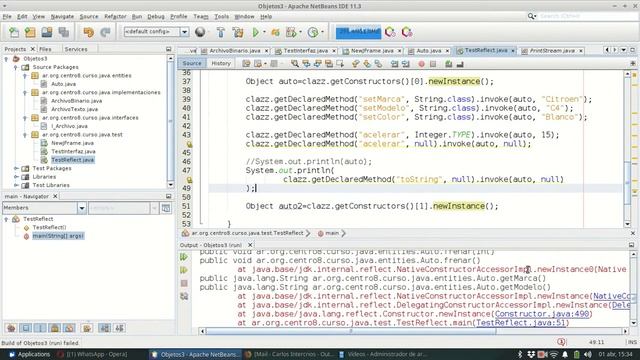This screenshot has width=640, height=360.
Task: Expand the Test Libraries node
Action: pos(16,185)
